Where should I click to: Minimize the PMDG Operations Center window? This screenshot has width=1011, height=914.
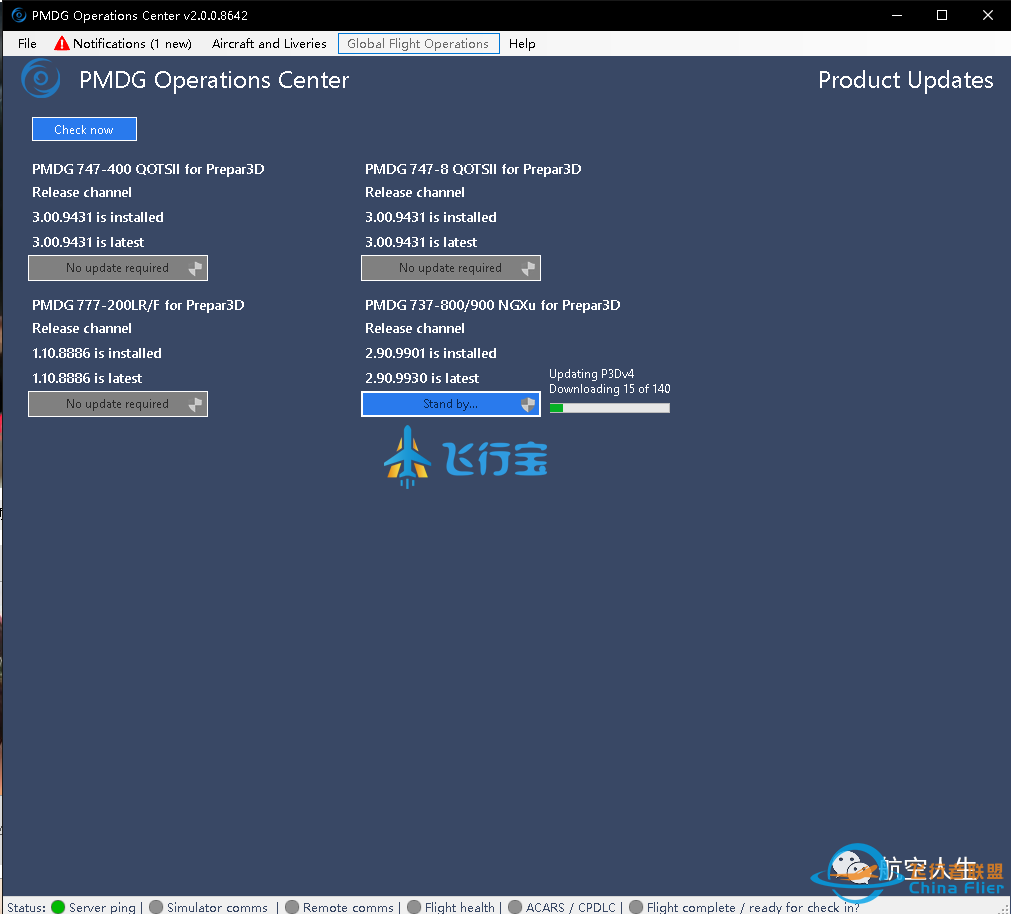[896, 15]
